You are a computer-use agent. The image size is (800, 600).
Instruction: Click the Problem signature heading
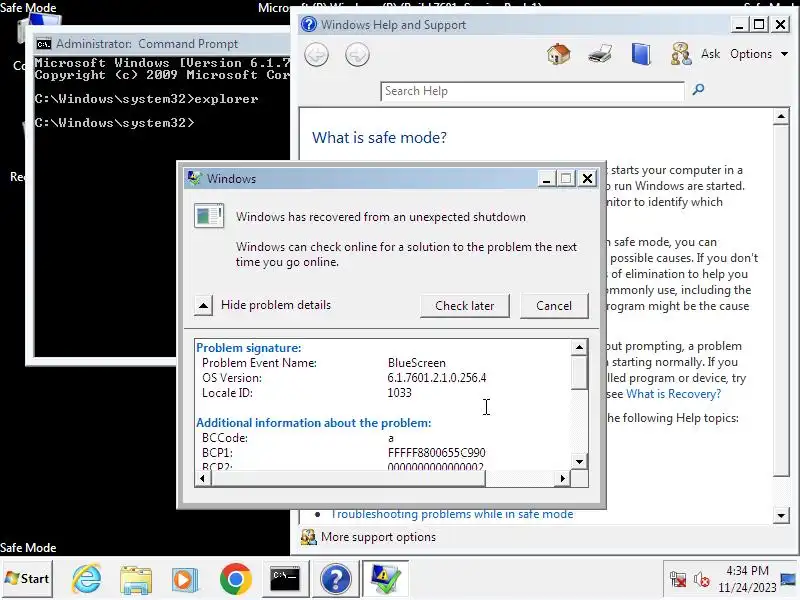(x=248, y=348)
